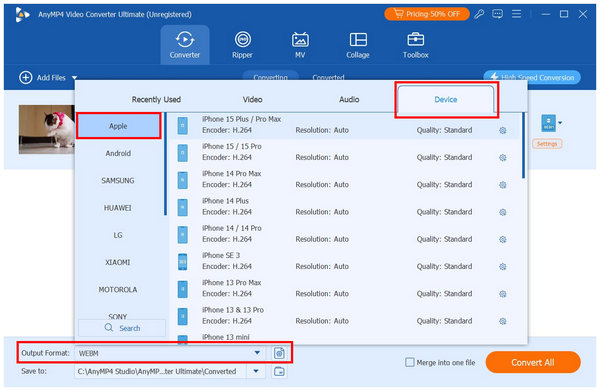
Task: Select MOTOROLA in device brand list
Action: coord(118,290)
